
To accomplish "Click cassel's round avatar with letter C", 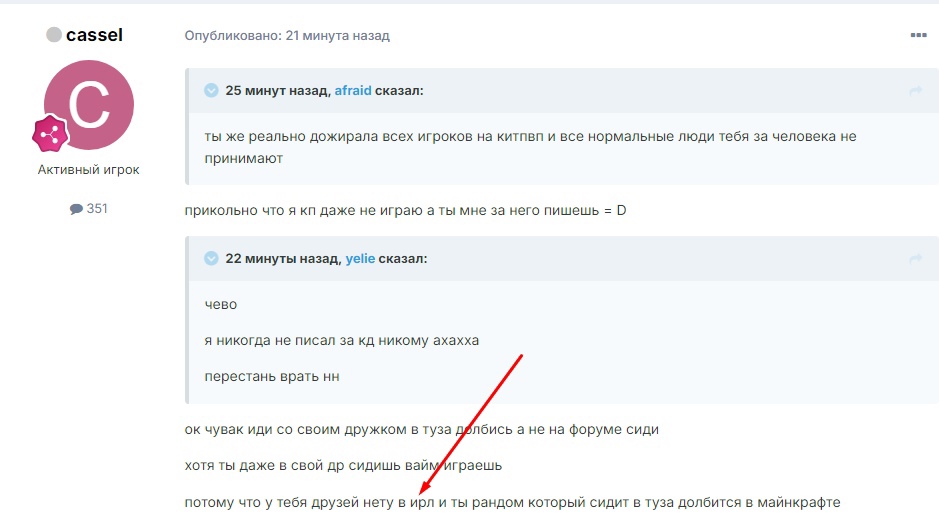I will [x=89, y=105].
